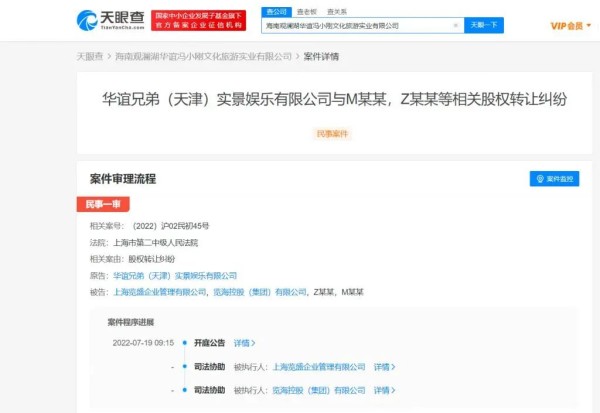This screenshot has height=413, width=600.
Task: Select the 查老板 search tab
Action: point(306,11)
